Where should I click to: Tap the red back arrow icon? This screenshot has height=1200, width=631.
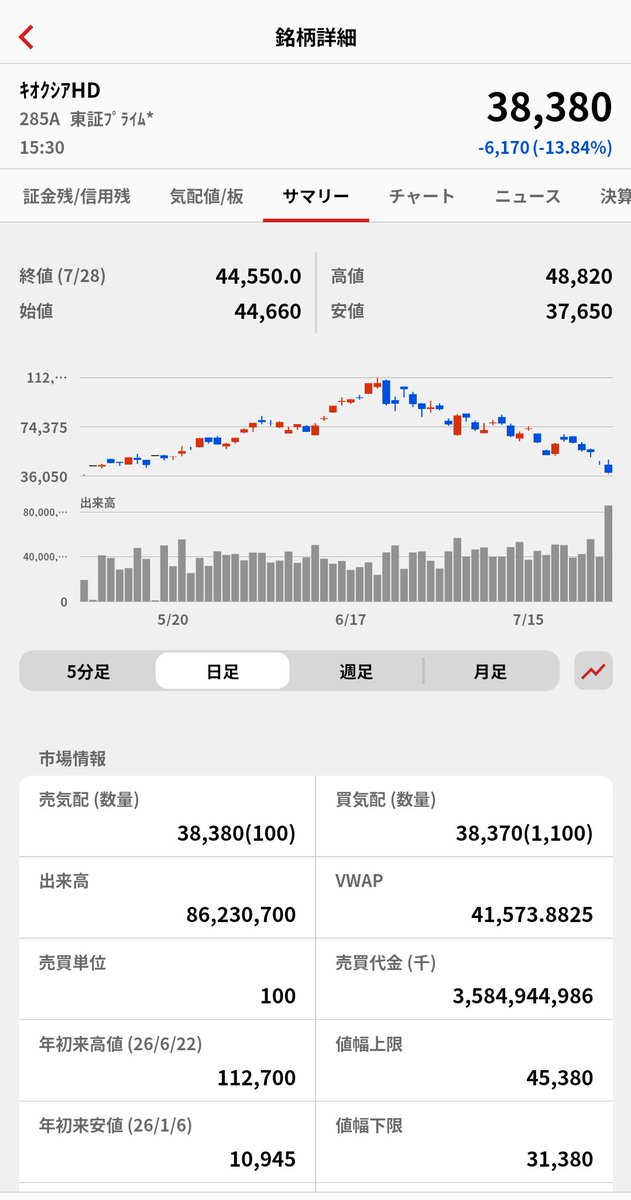(x=26, y=37)
